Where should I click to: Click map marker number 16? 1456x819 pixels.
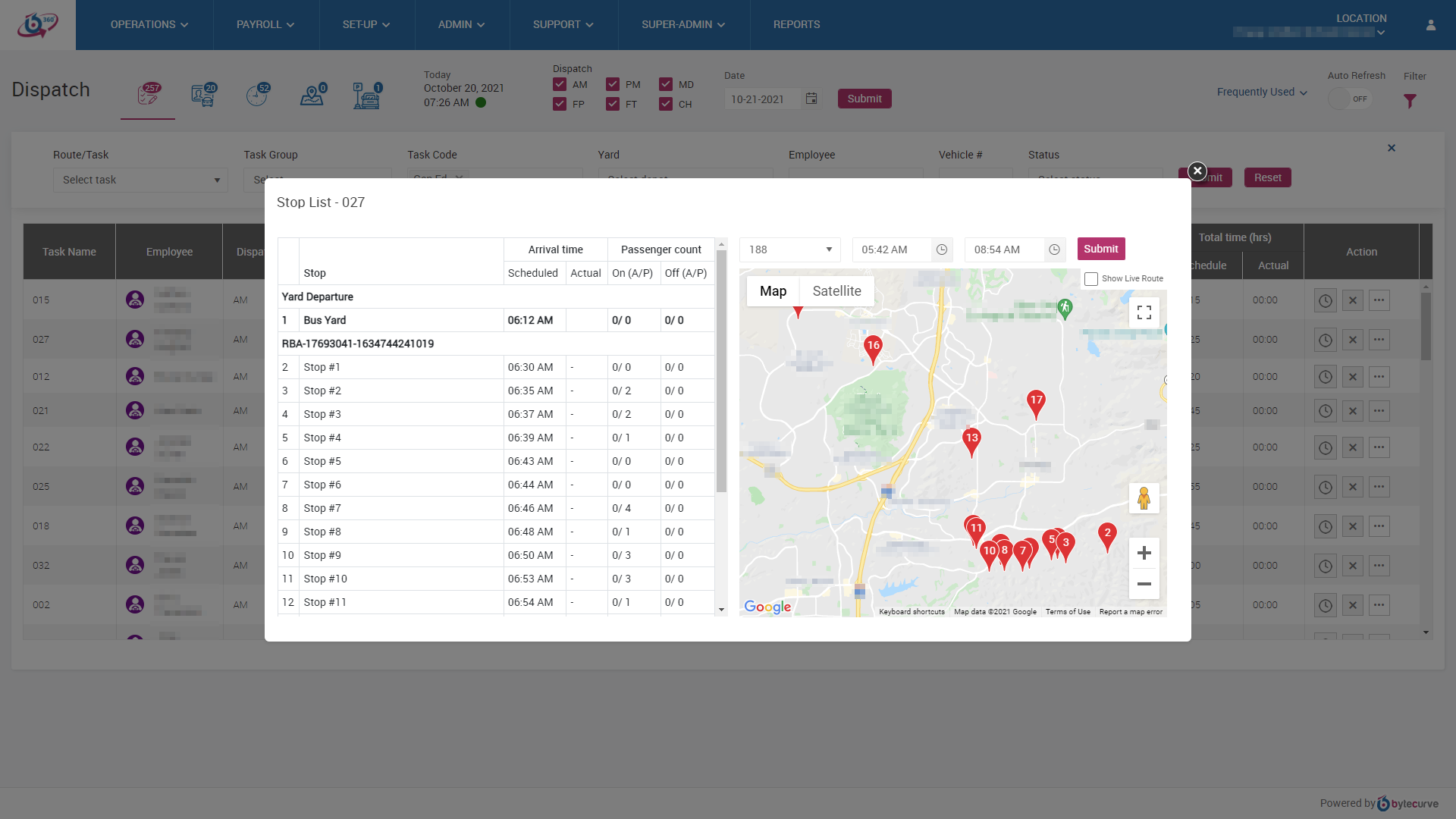tap(873, 347)
